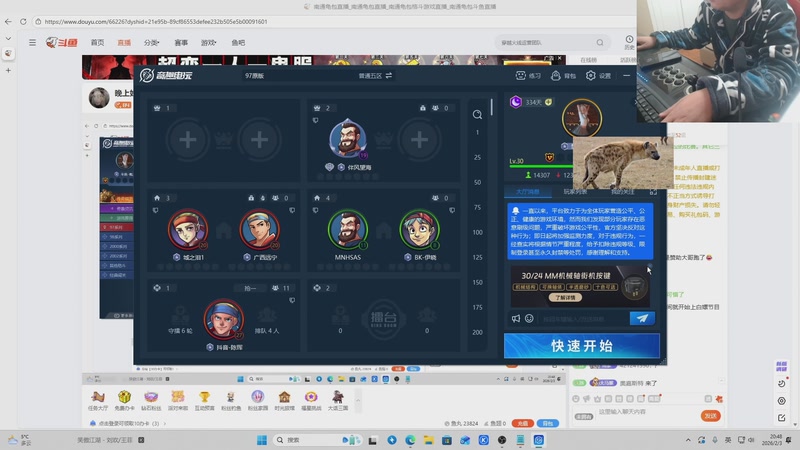Click the orange 充值 recharge button
The width and height of the screenshot is (800, 450).
coord(522,423)
